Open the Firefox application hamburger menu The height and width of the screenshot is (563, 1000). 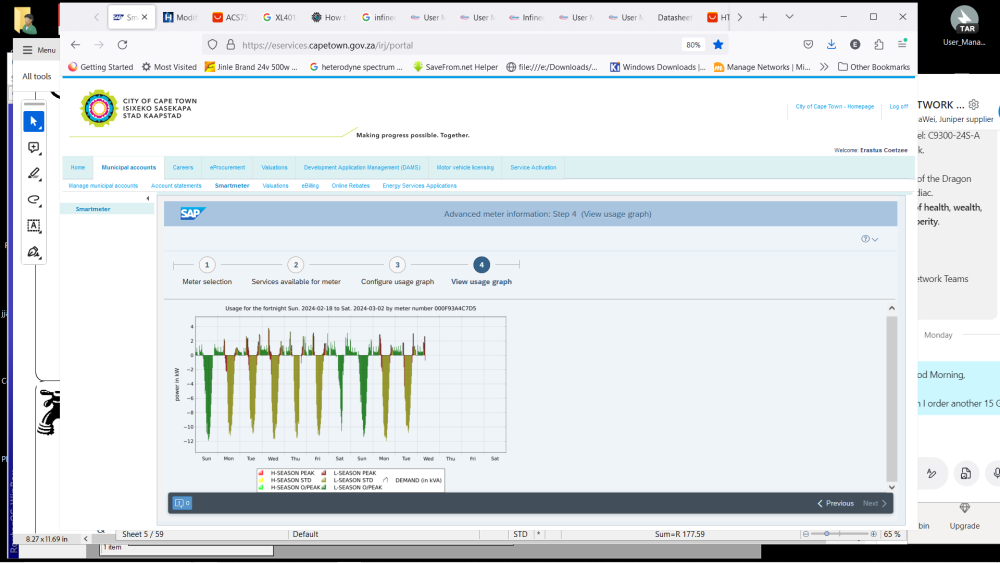[x=902, y=44]
